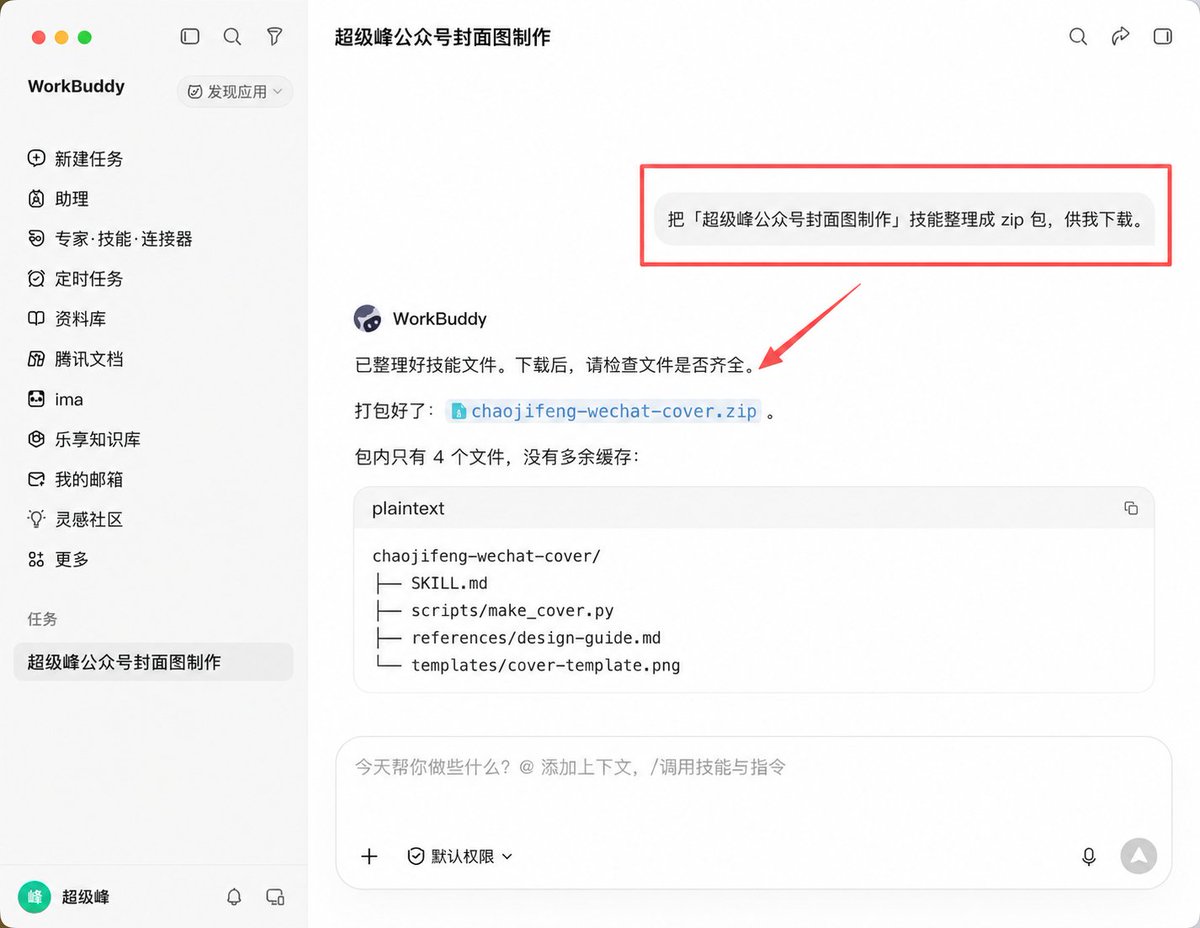The height and width of the screenshot is (928, 1200).
Task: Open notifications bell icon
Action: 234,897
